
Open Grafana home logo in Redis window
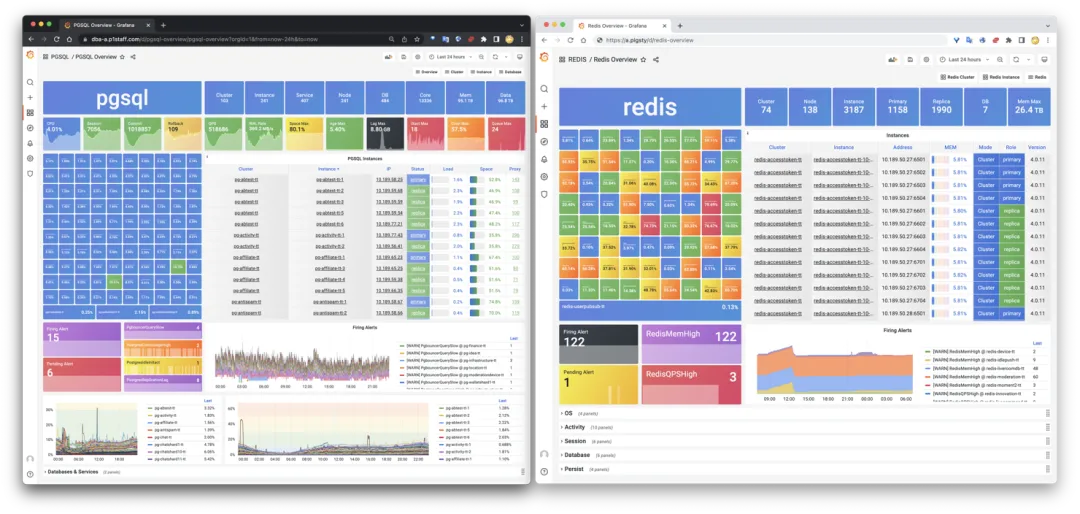pyautogui.click(x=544, y=57)
